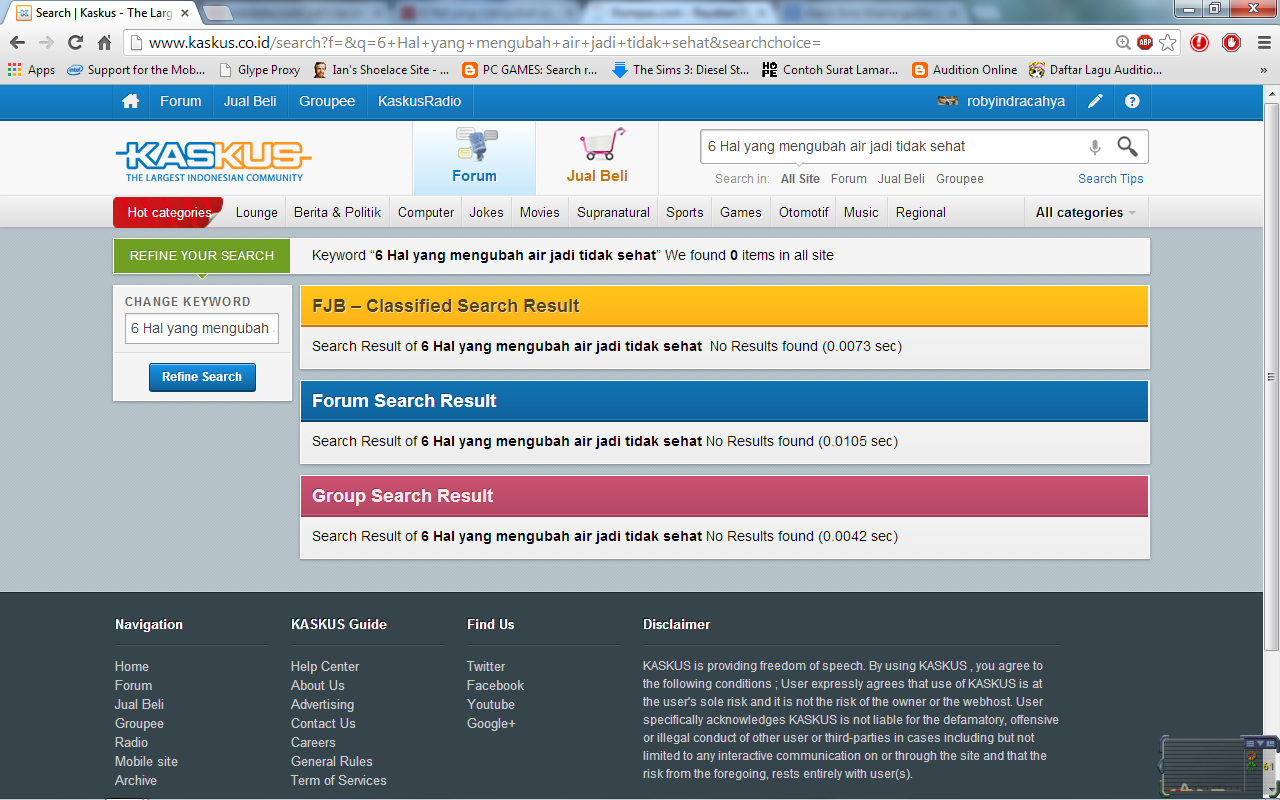Image resolution: width=1280 pixels, height=800 pixels.
Task: Reload the page with the refresh icon
Action: coord(75,43)
